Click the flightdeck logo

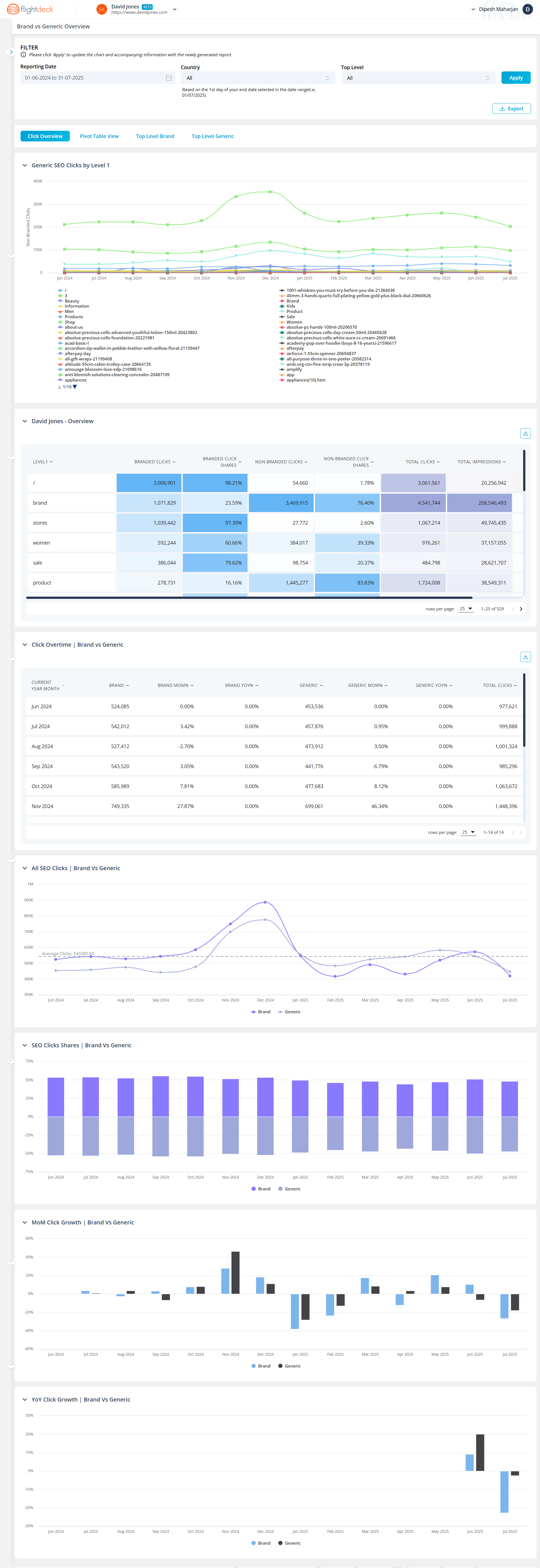tap(30, 9)
